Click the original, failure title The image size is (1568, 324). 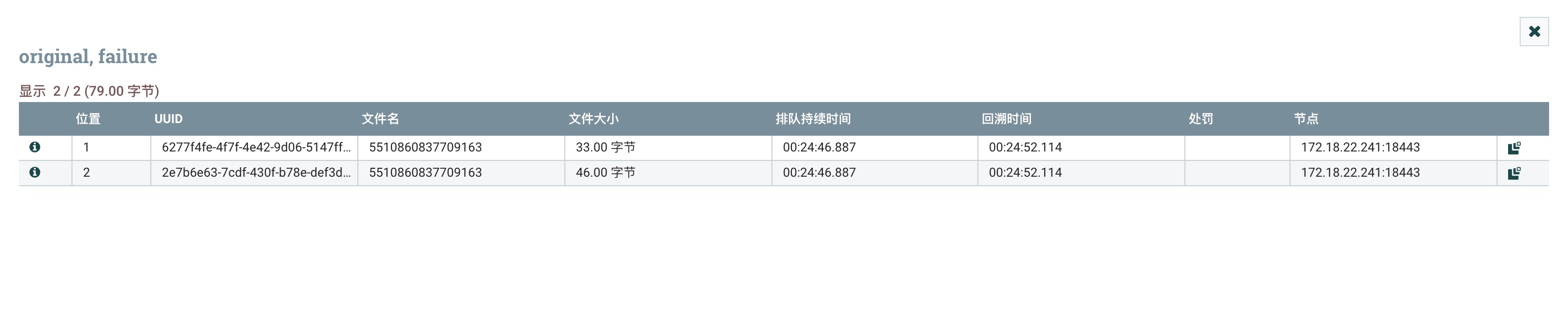click(88, 56)
